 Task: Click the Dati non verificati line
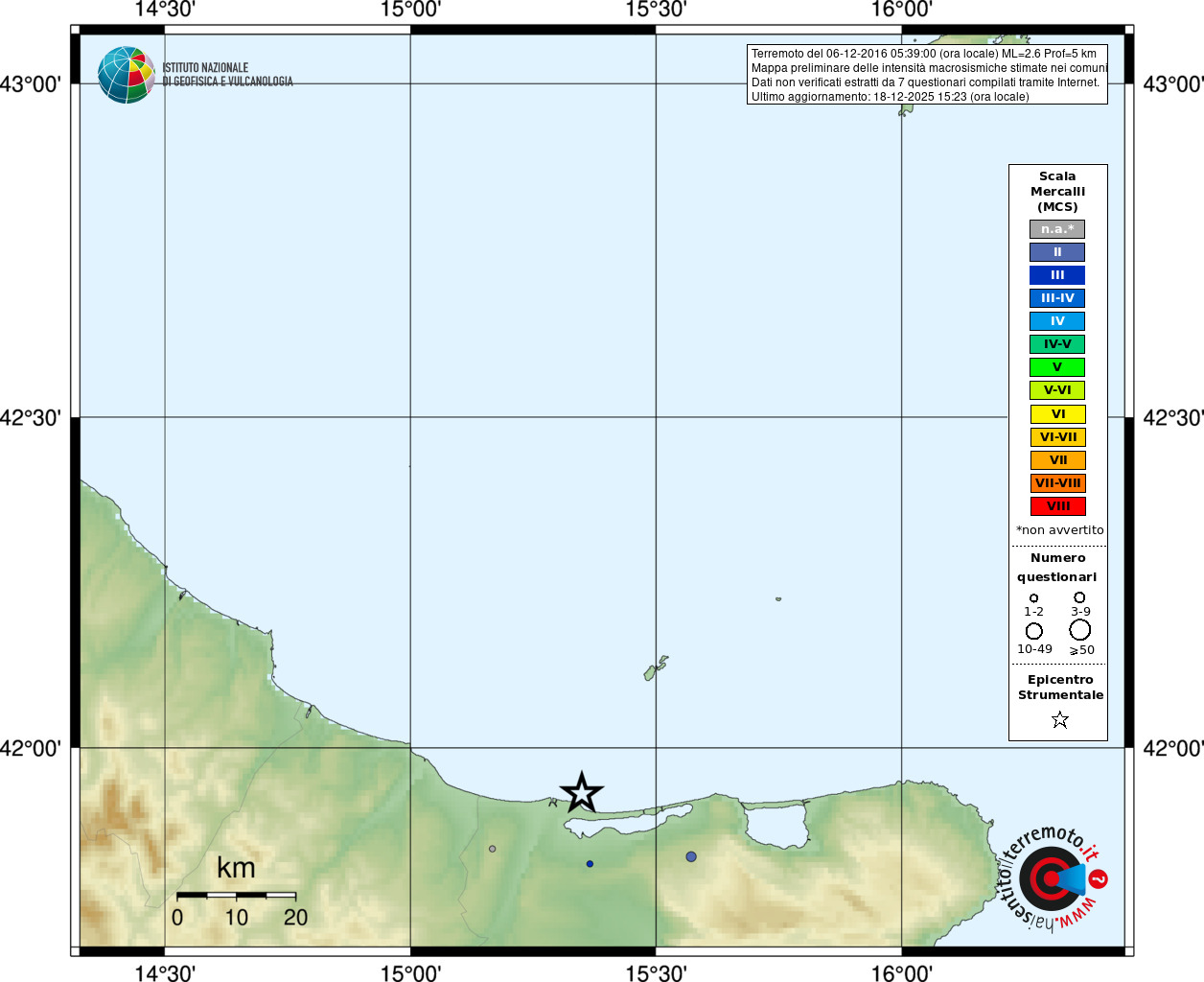pyautogui.click(x=925, y=82)
